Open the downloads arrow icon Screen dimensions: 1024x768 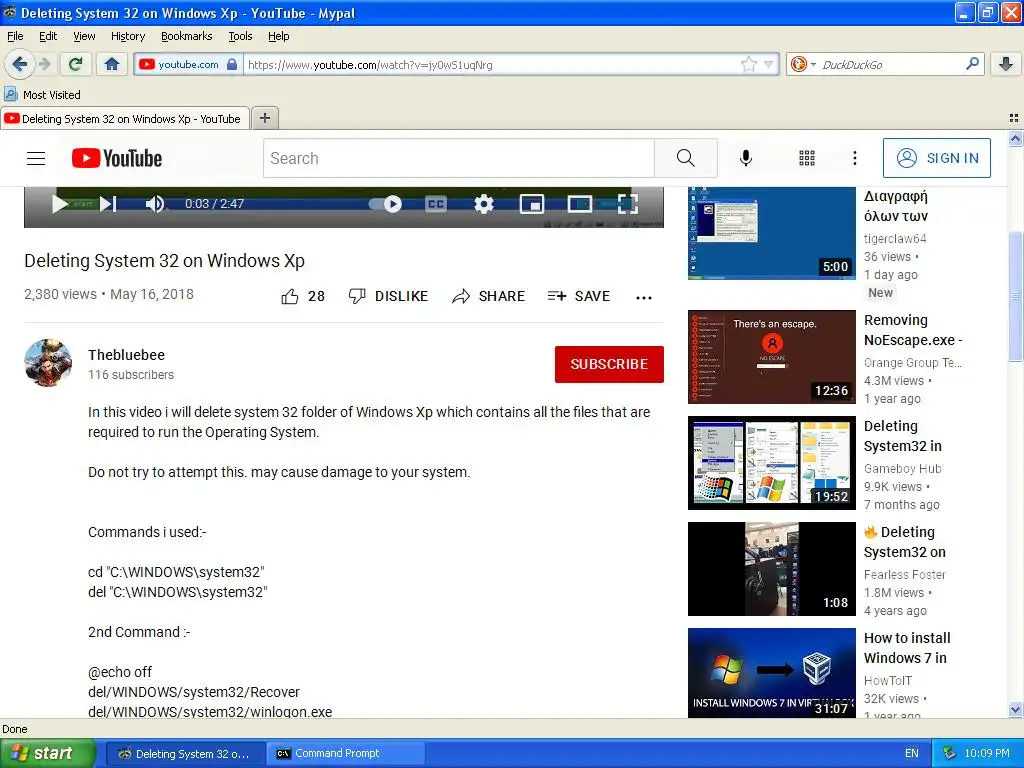1006,64
